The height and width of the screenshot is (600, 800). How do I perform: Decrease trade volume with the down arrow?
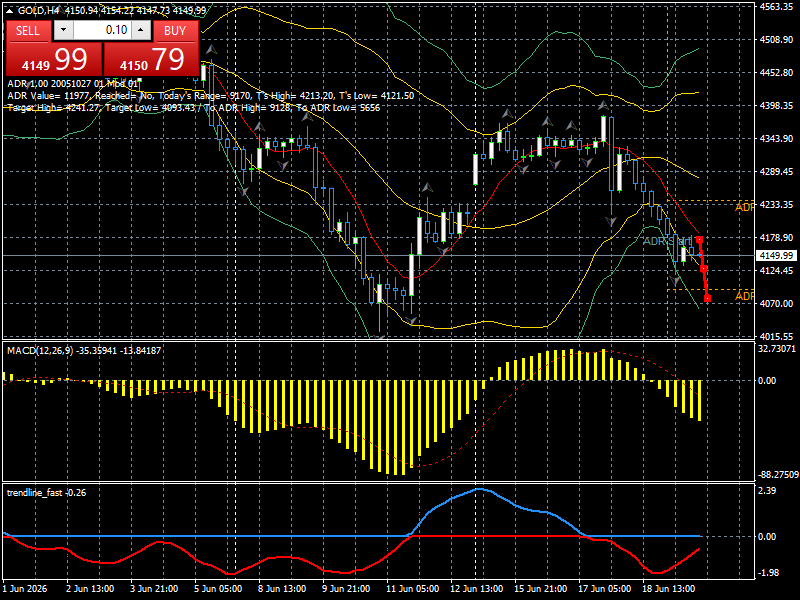tap(63, 30)
